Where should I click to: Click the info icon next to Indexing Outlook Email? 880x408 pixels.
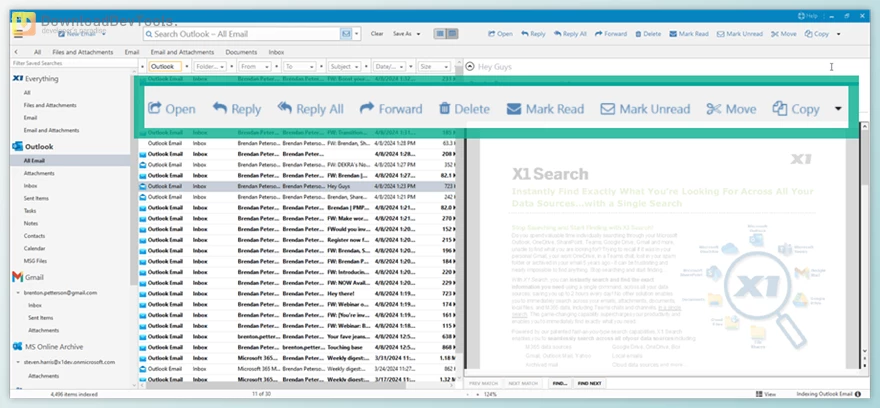[x=859, y=394]
